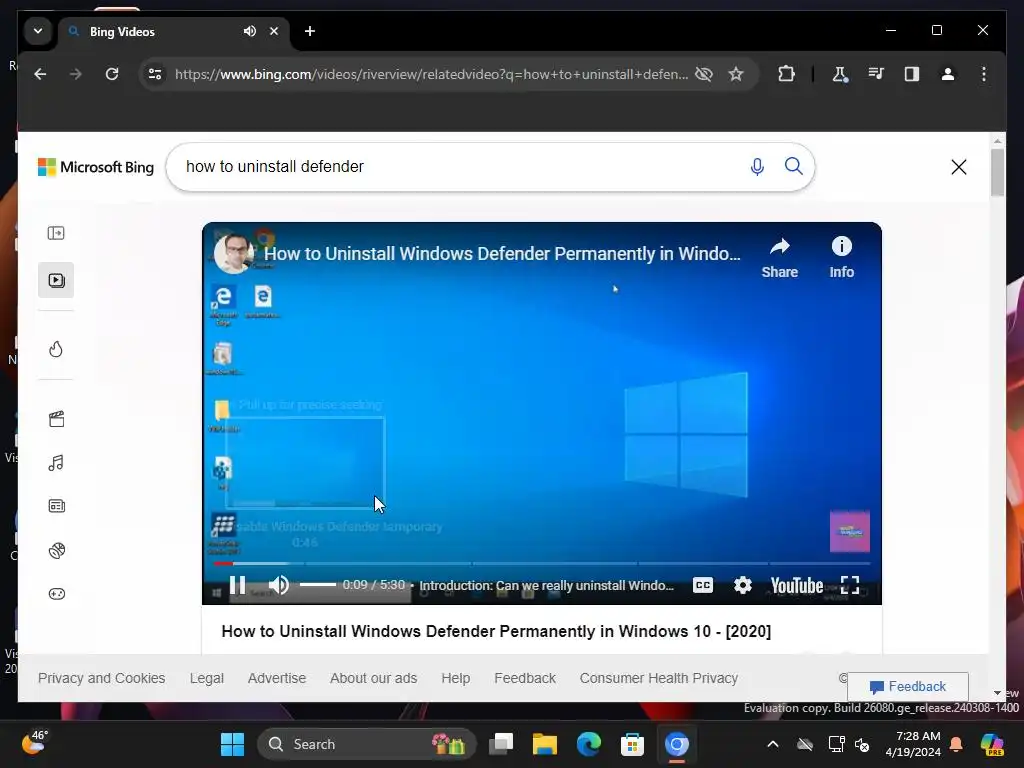Open the Help footer link
The width and height of the screenshot is (1024, 768).
pyautogui.click(x=456, y=678)
